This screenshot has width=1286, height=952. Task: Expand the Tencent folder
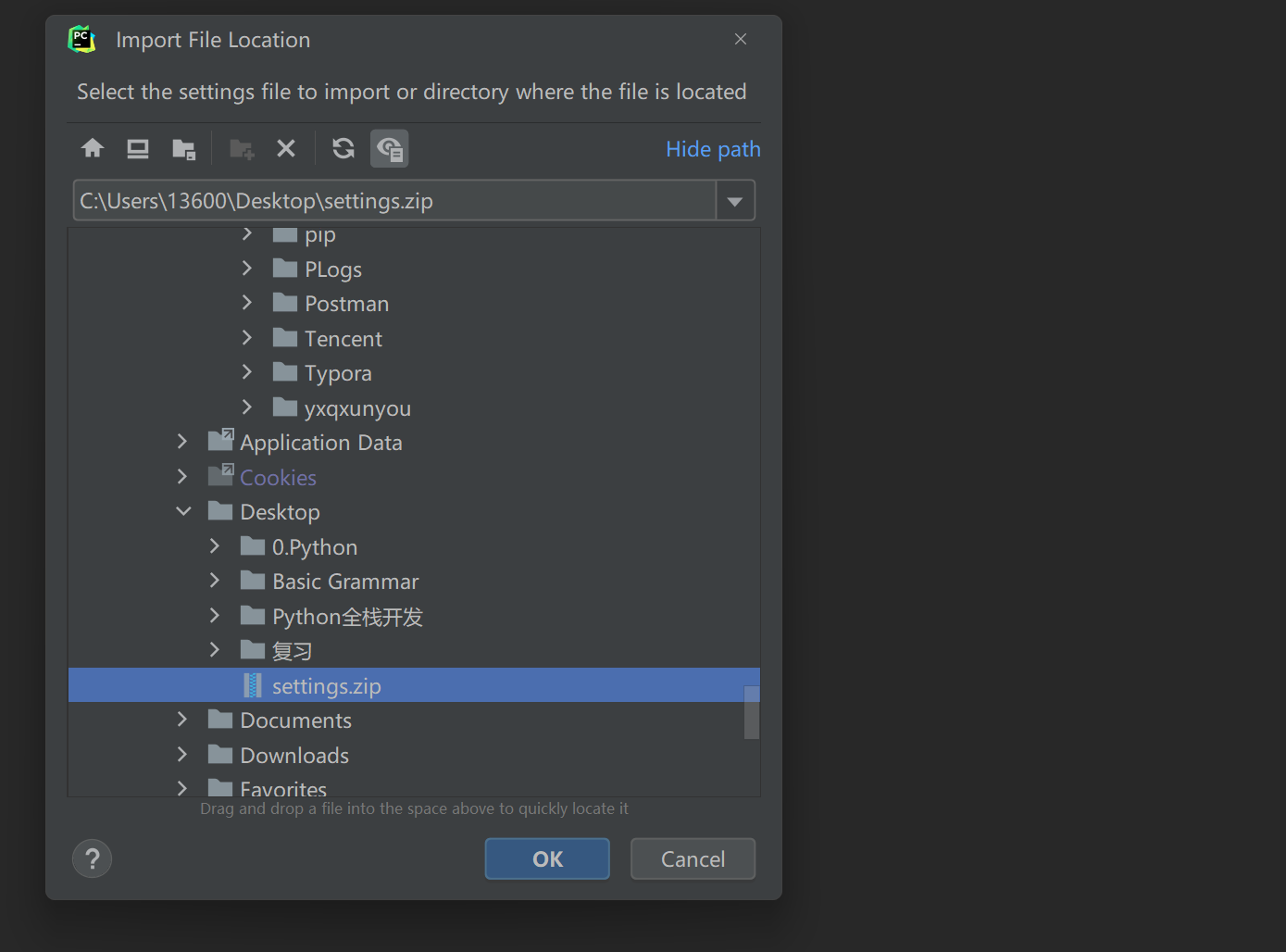pyautogui.click(x=247, y=338)
